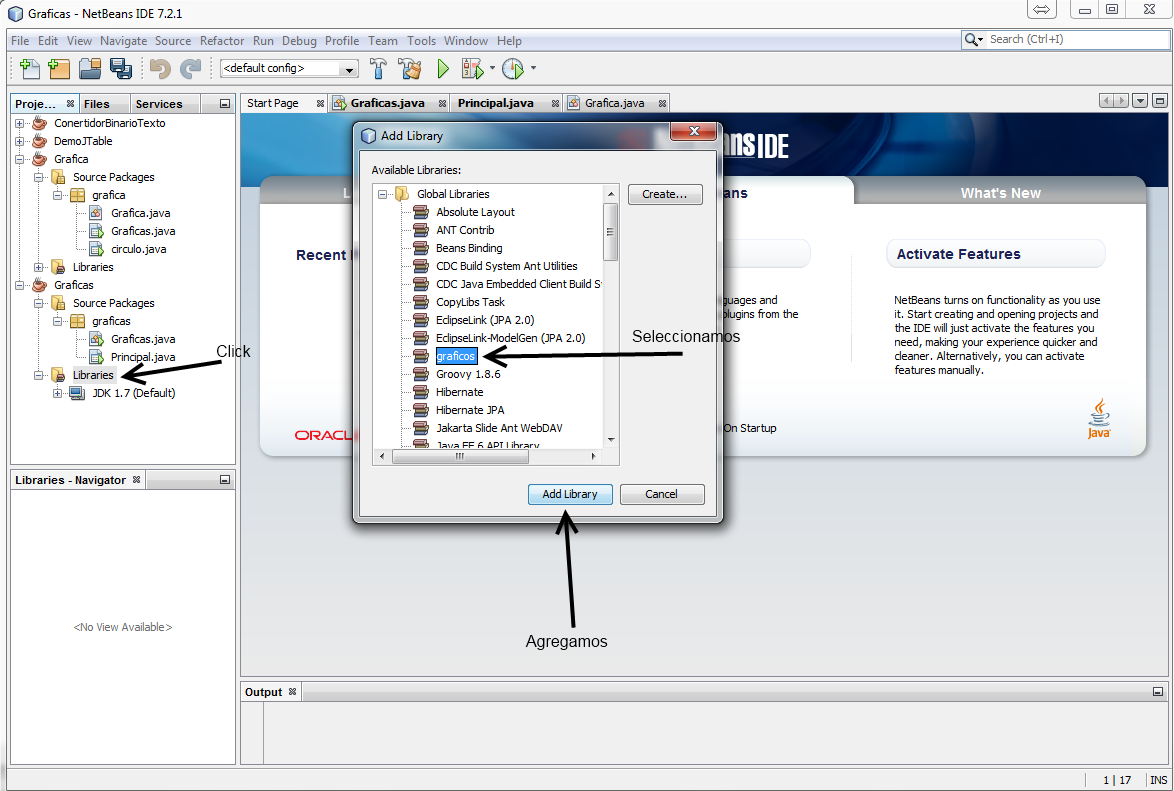Open the Navigate menu
This screenshot has height=791, width=1174.
123,41
